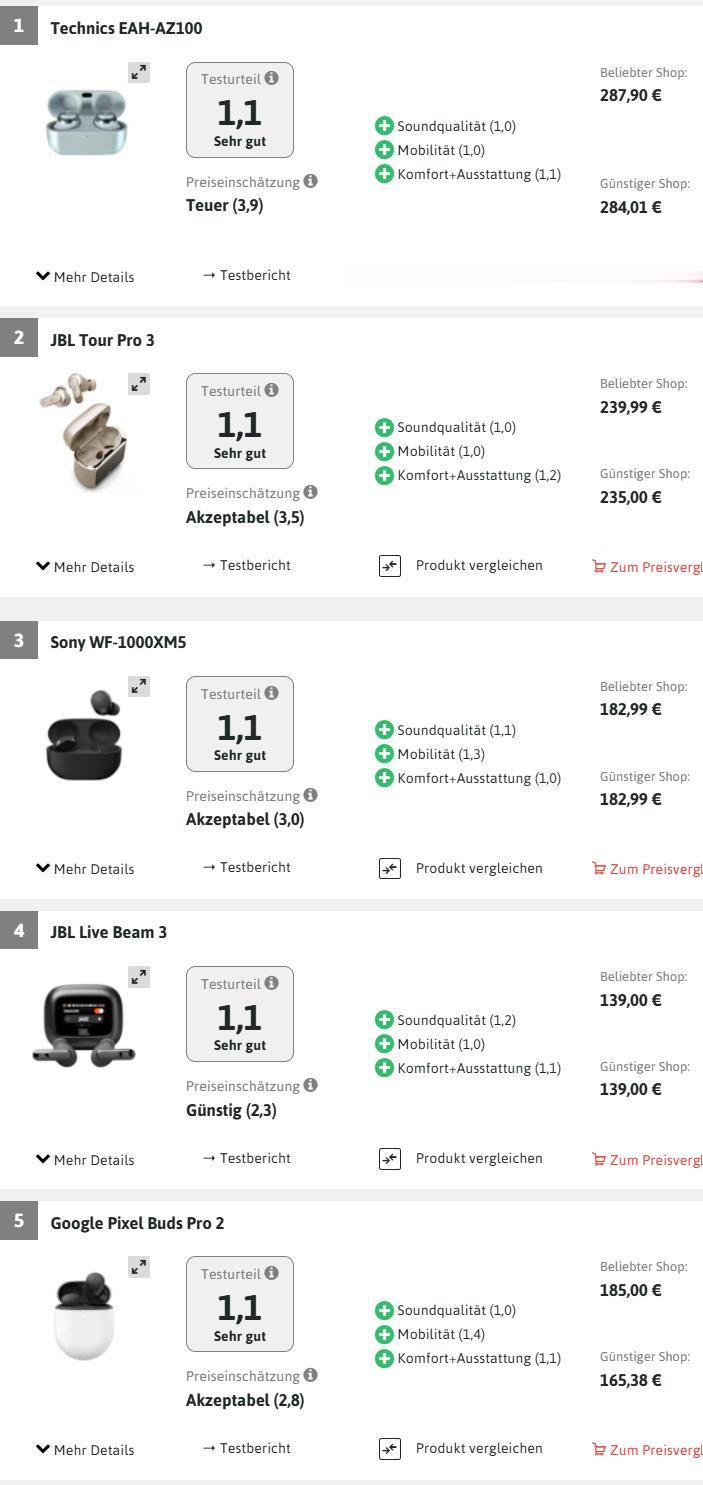This screenshot has width=703, height=1485.
Task: Expand Mehr Details for JBL Tour Pro 3
Action: pyautogui.click(x=84, y=567)
